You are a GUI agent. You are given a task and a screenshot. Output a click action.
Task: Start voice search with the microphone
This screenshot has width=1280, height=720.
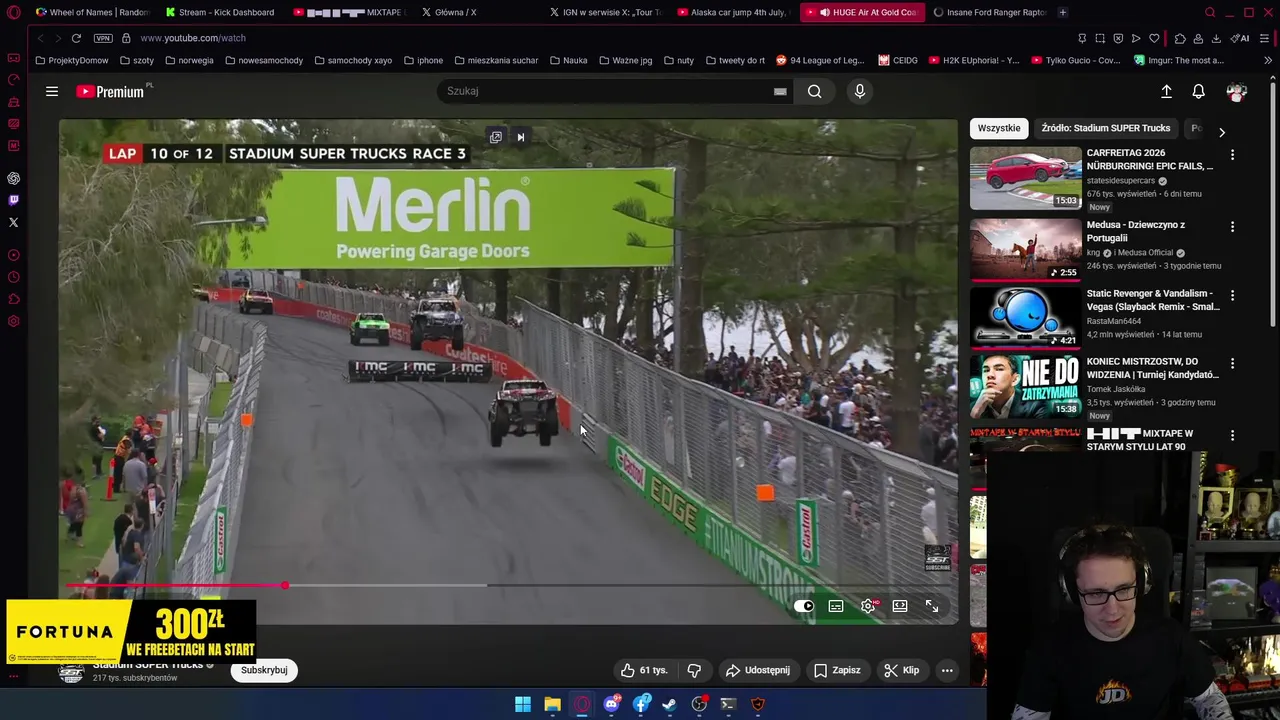tap(859, 91)
